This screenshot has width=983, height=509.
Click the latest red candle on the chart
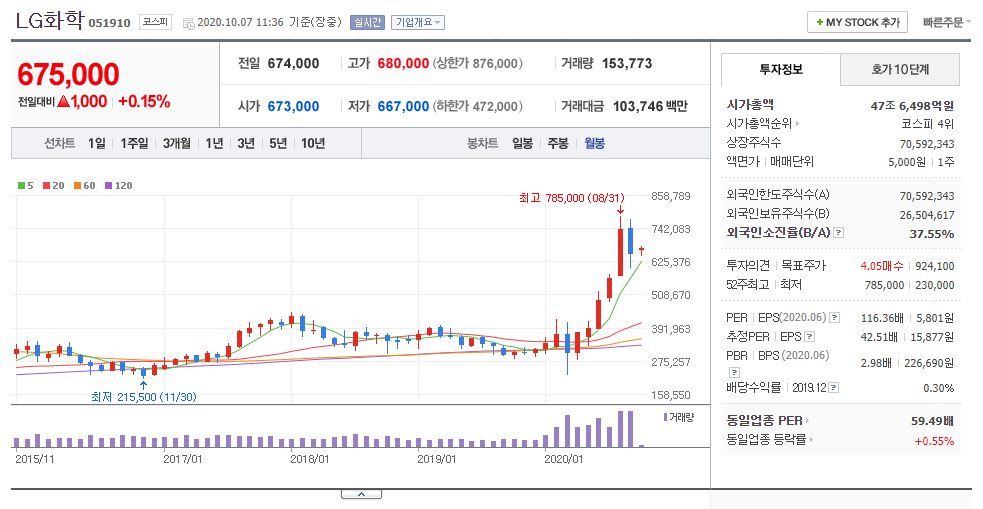[x=641, y=251]
